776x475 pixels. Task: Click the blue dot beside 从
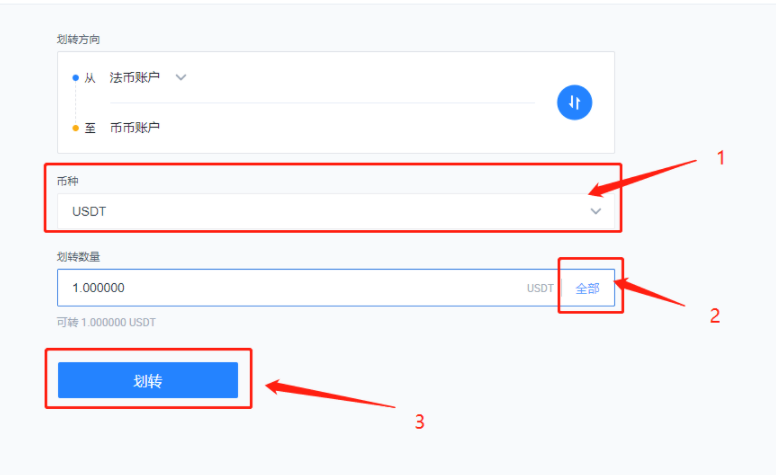[75, 78]
